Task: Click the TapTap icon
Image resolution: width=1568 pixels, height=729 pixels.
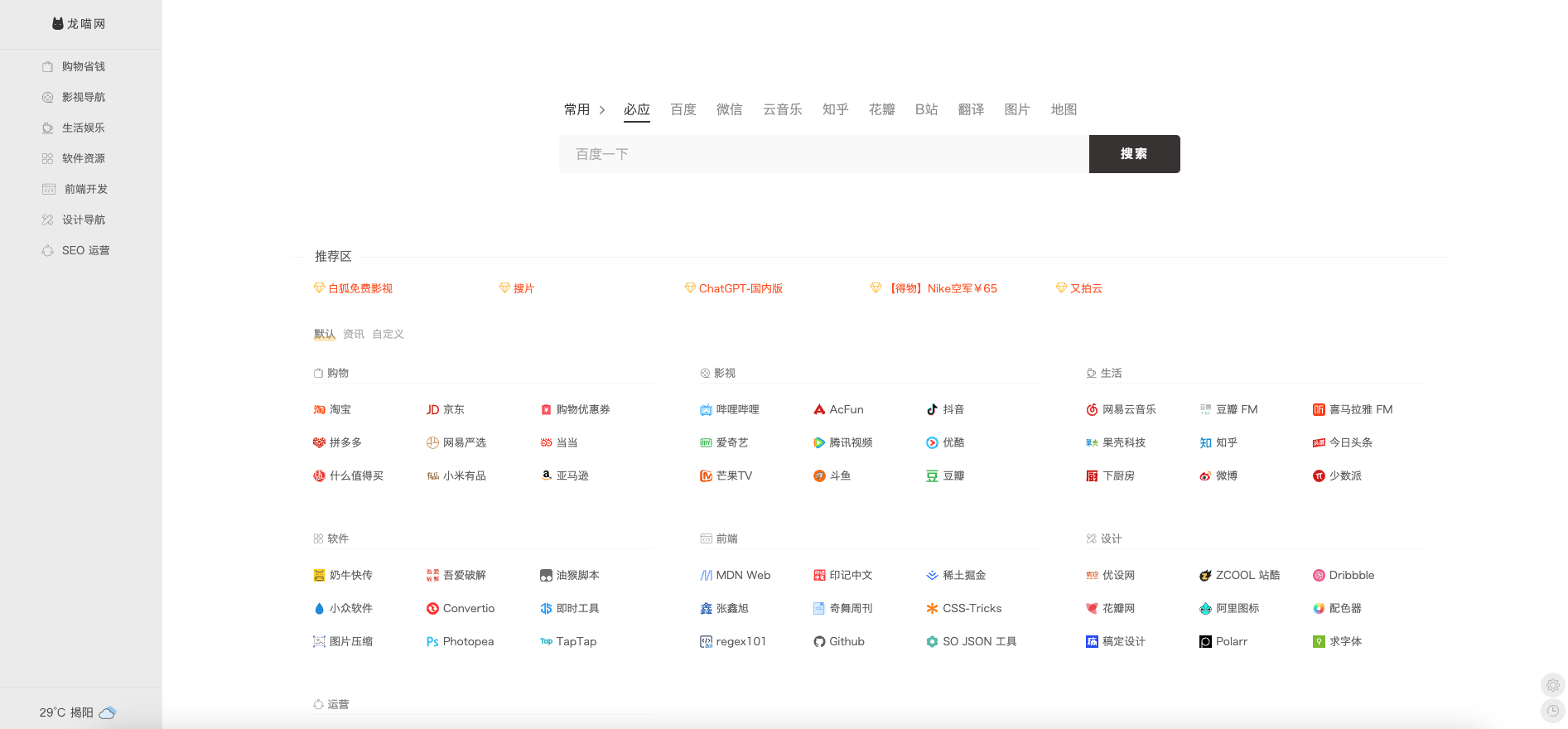Action: click(x=546, y=641)
